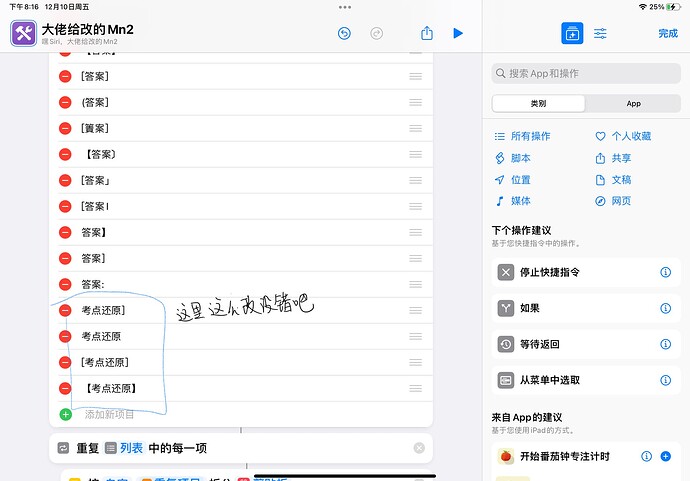Tap the redo arrow in the top toolbar

377,33
